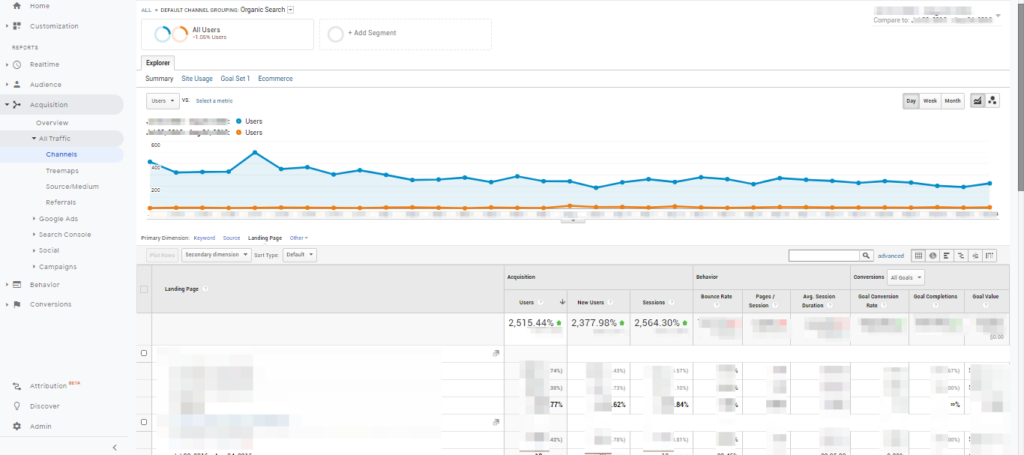The image size is (1024, 455).
Task: Click the Add Segment button
Action: click(x=405, y=34)
